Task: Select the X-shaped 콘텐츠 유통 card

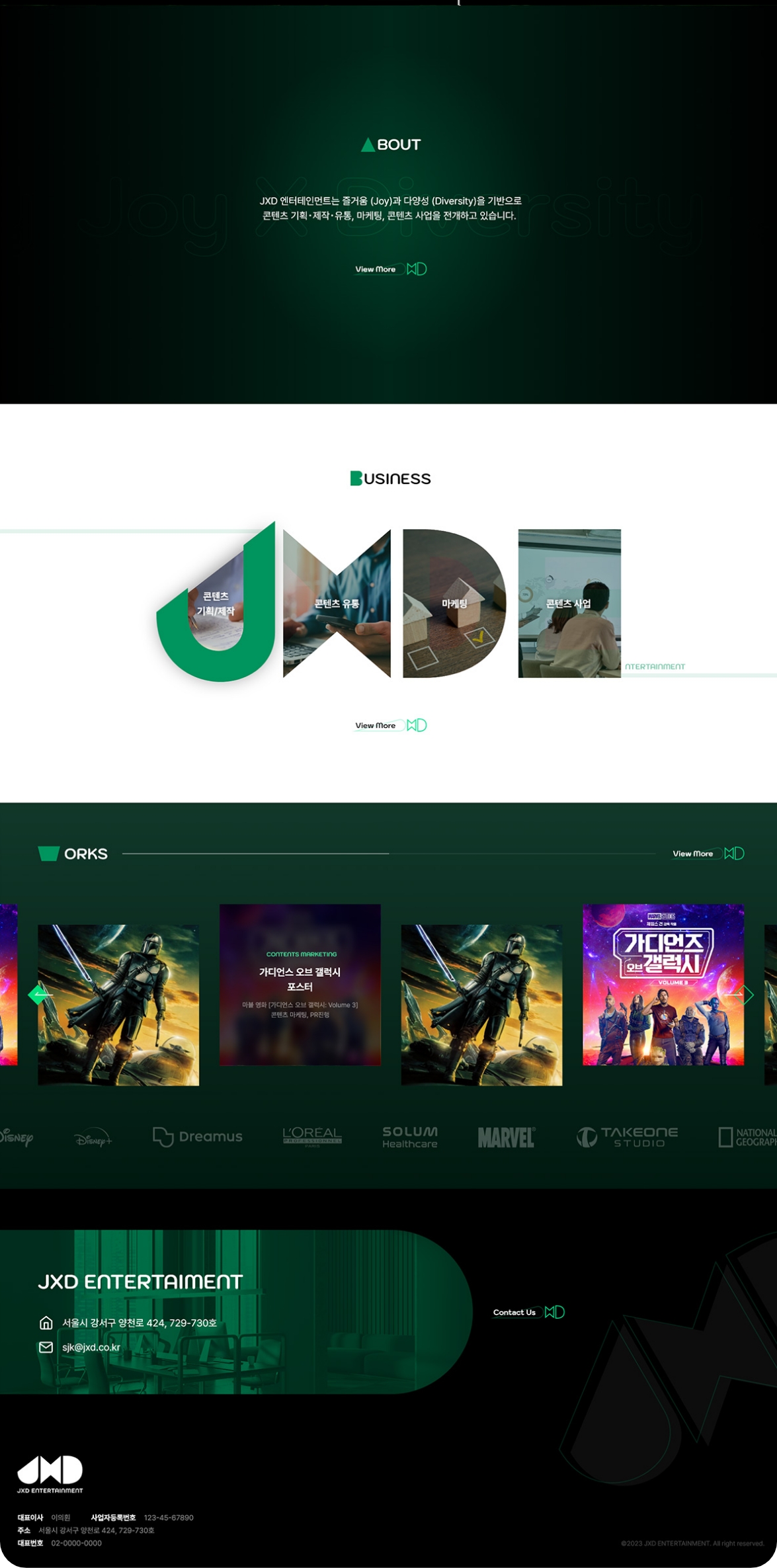Action: [x=337, y=603]
